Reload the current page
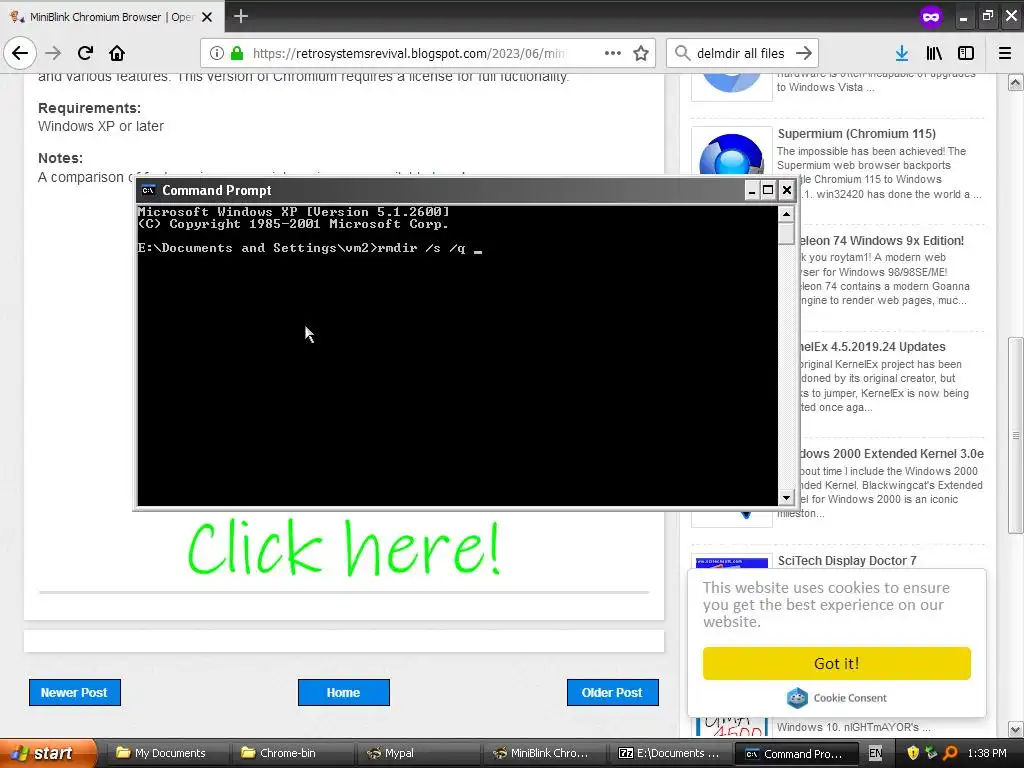Image resolution: width=1024 pixels, height=768 pixels. pos(85,53)
